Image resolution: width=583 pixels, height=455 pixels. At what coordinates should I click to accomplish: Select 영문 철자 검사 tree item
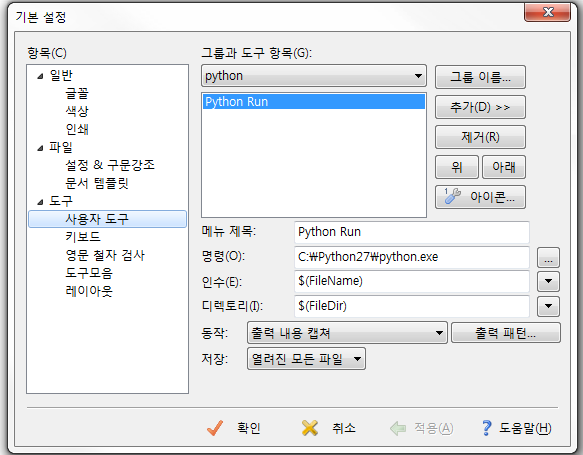pyautogui.click(x=105, y=255)
